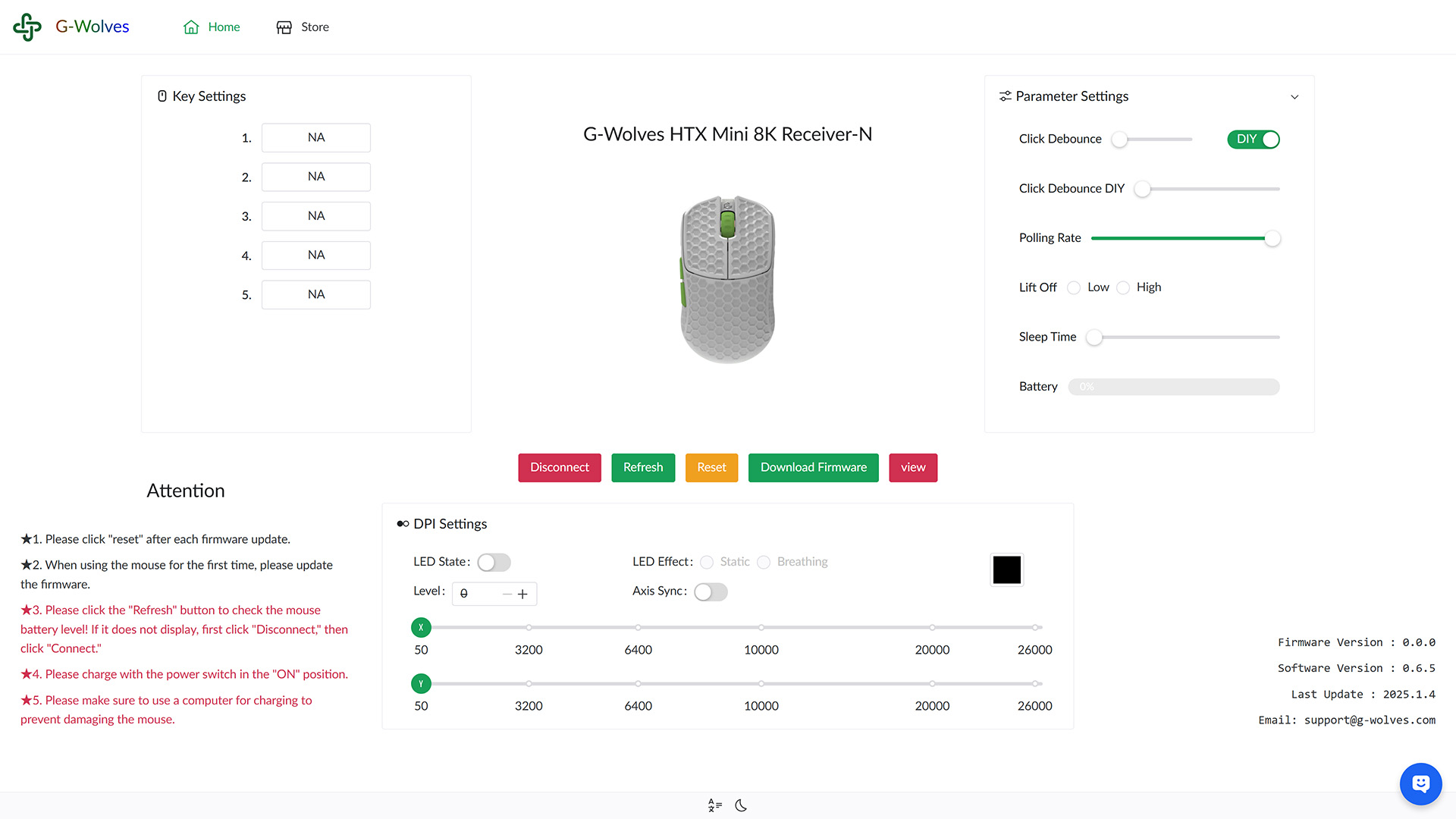This screenshot has height=819, width=1456.
Task: Click the Sleep Time slider handle
Action: [1094, 337]
